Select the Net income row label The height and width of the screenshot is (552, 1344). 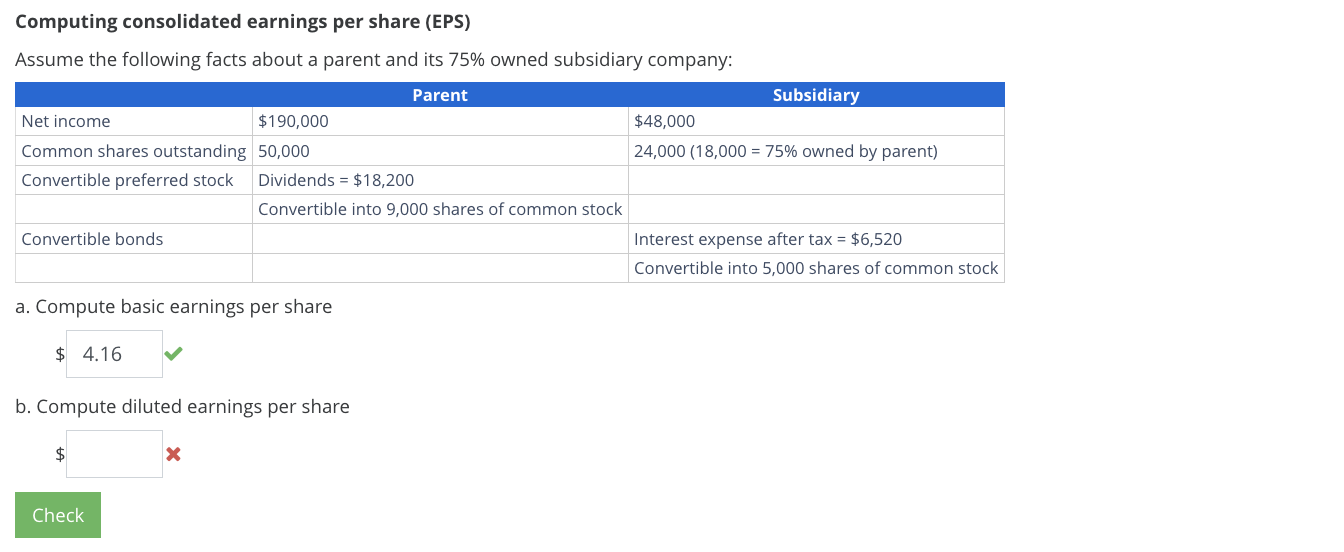(x=66, y=121)
